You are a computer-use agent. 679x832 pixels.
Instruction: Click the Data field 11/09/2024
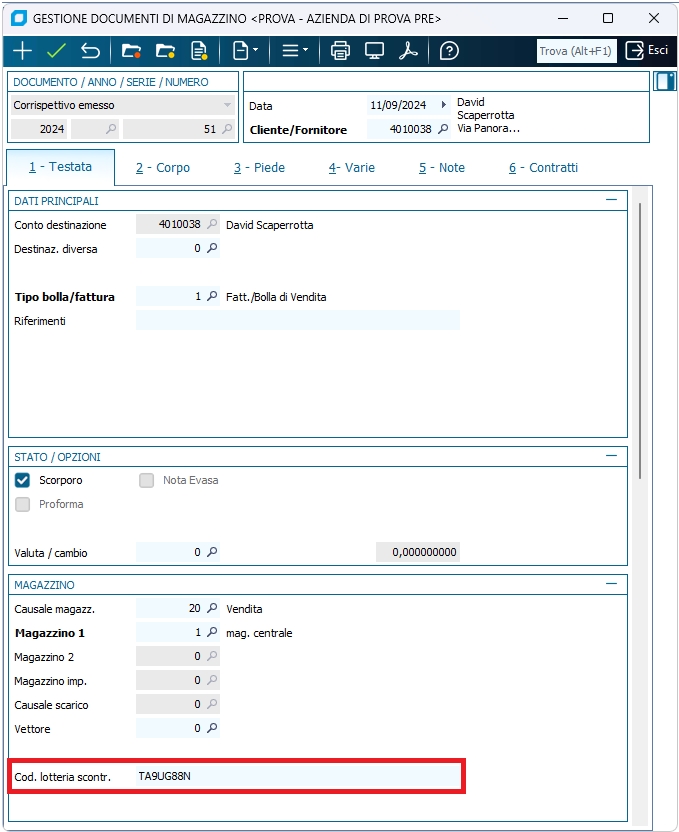[x=402, y=105]
